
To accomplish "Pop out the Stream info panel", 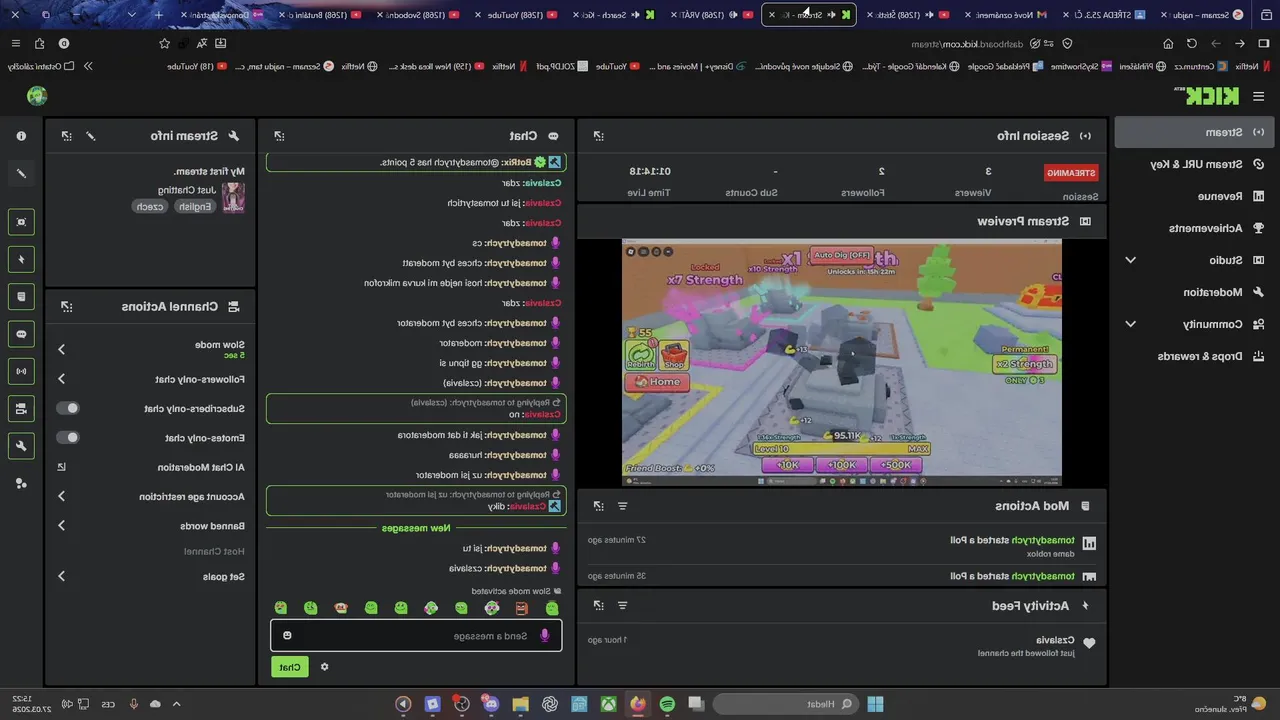I will pos(66,136).
